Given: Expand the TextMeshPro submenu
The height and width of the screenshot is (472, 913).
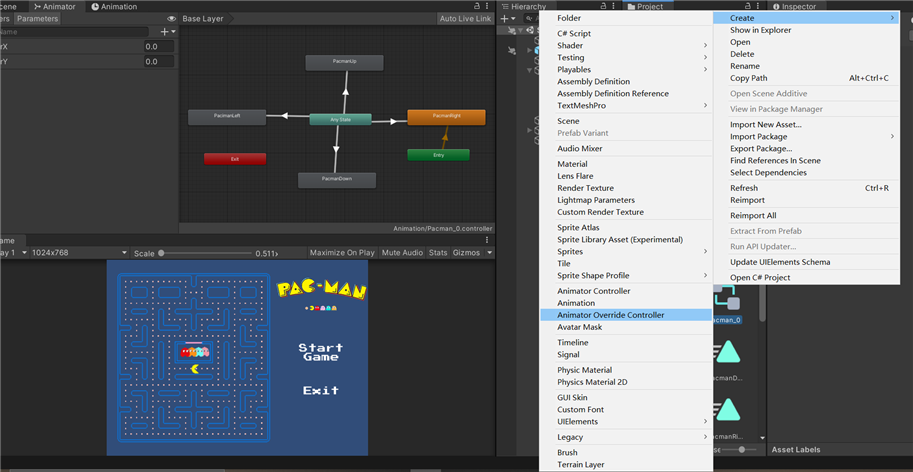Looking at the screenshot, I should click(x=626, y=105).
